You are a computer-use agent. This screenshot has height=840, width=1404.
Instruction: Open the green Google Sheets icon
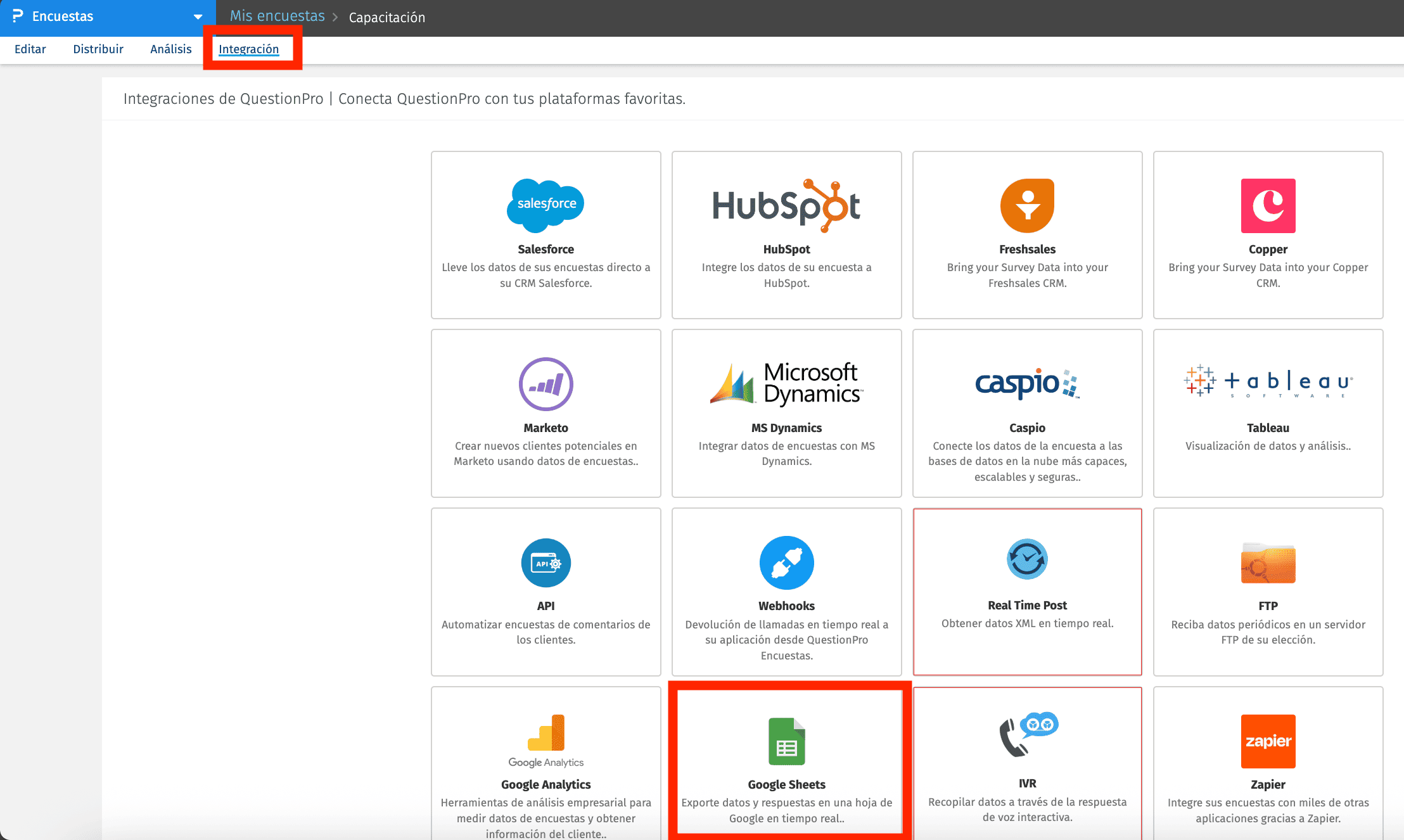pyautogui.click(x=786, y=741)
